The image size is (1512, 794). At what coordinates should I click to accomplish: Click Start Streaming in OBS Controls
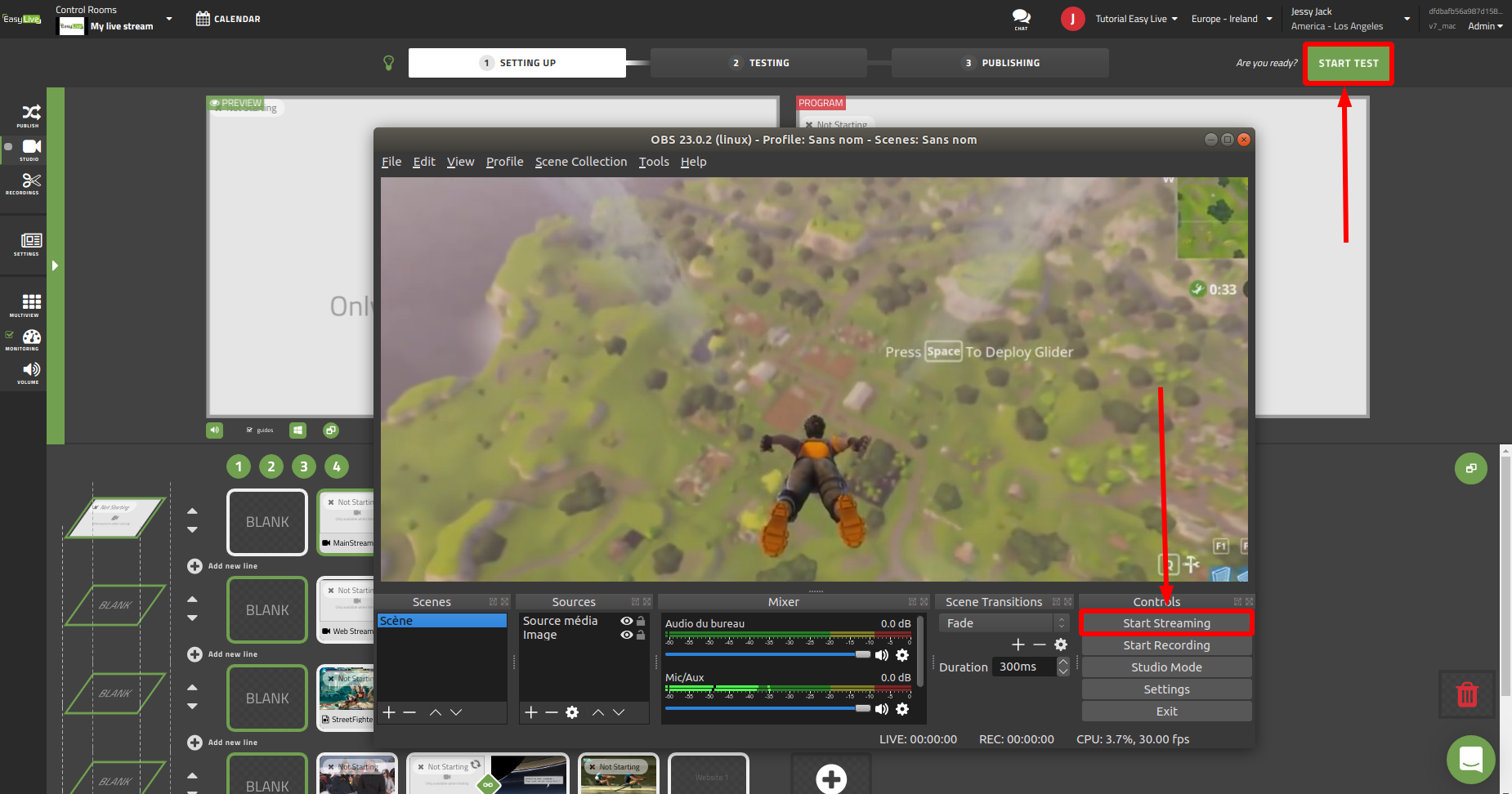click(1166, 623)
